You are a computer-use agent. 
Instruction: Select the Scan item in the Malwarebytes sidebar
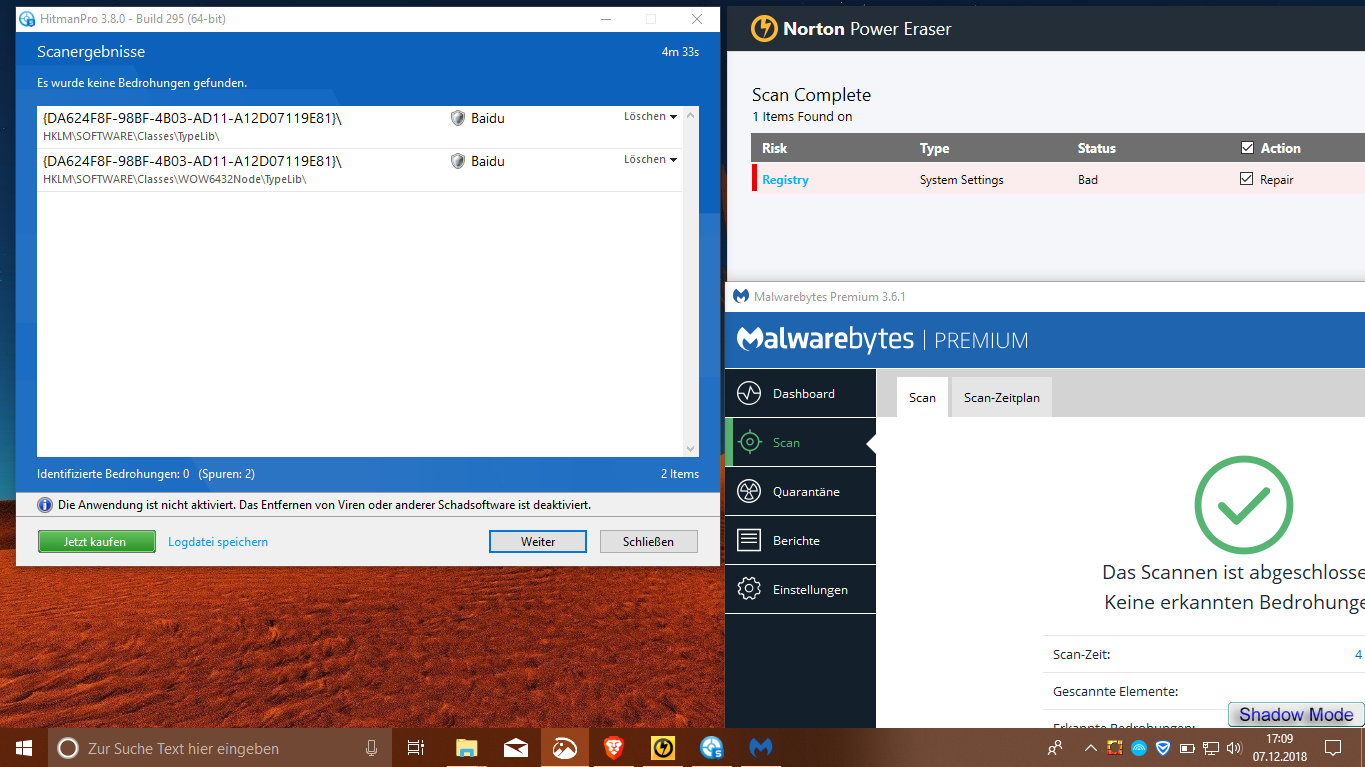[800, 442]
